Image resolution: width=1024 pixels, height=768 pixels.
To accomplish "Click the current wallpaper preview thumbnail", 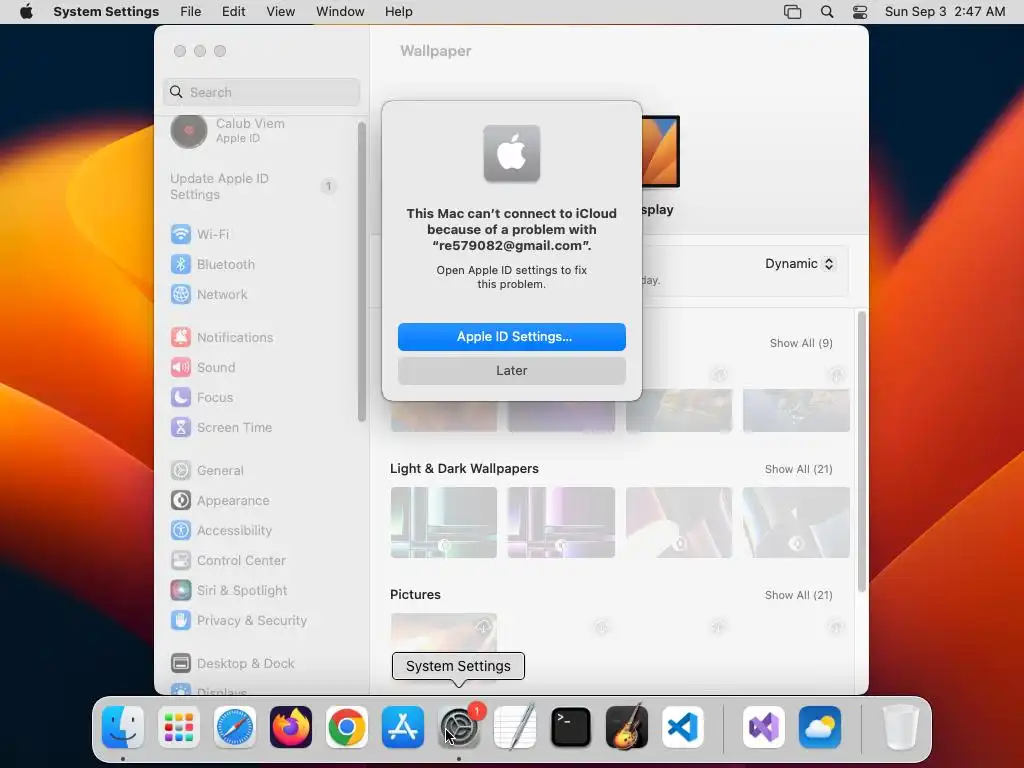I will (x=660, y=152).
